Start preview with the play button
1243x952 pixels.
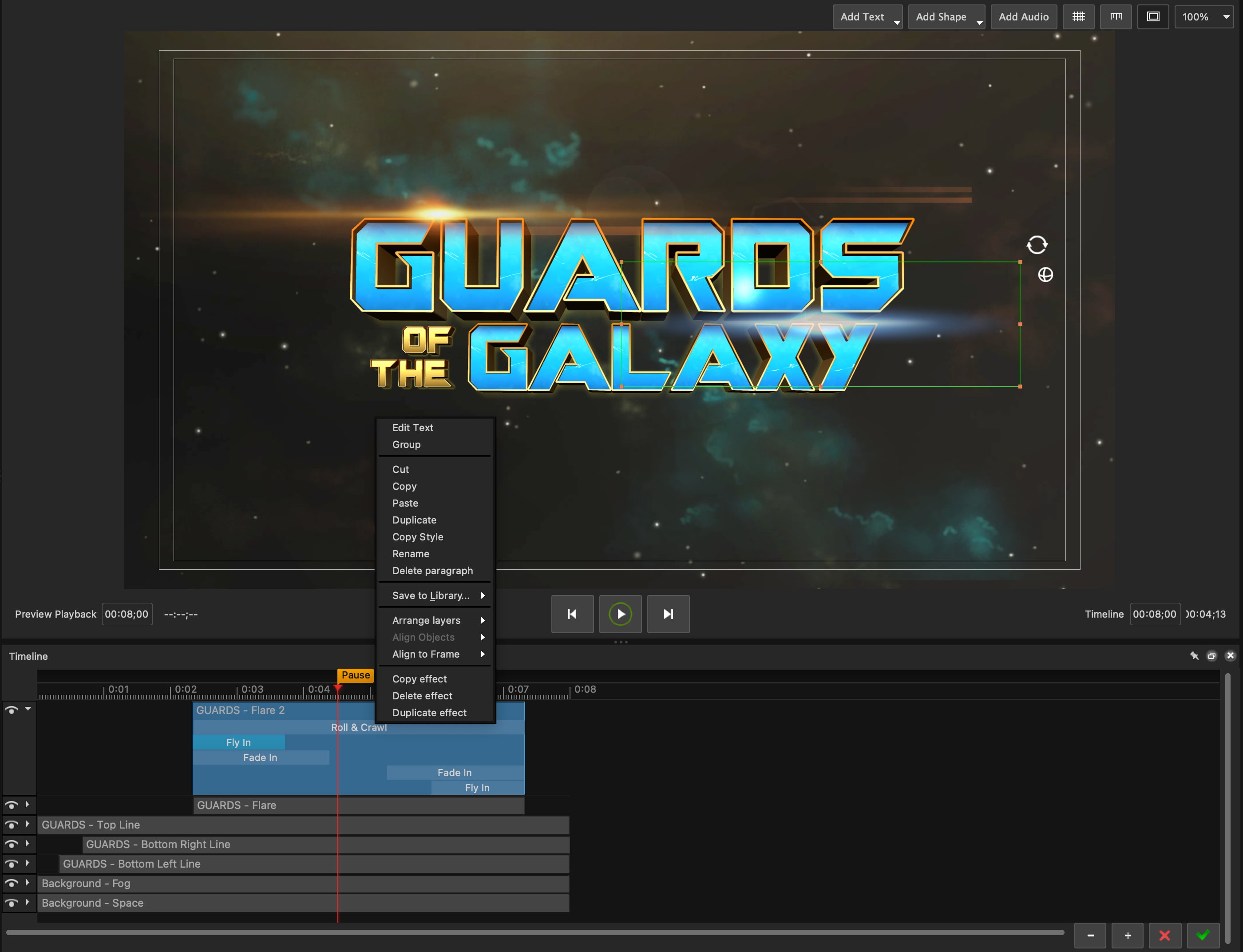620,614
